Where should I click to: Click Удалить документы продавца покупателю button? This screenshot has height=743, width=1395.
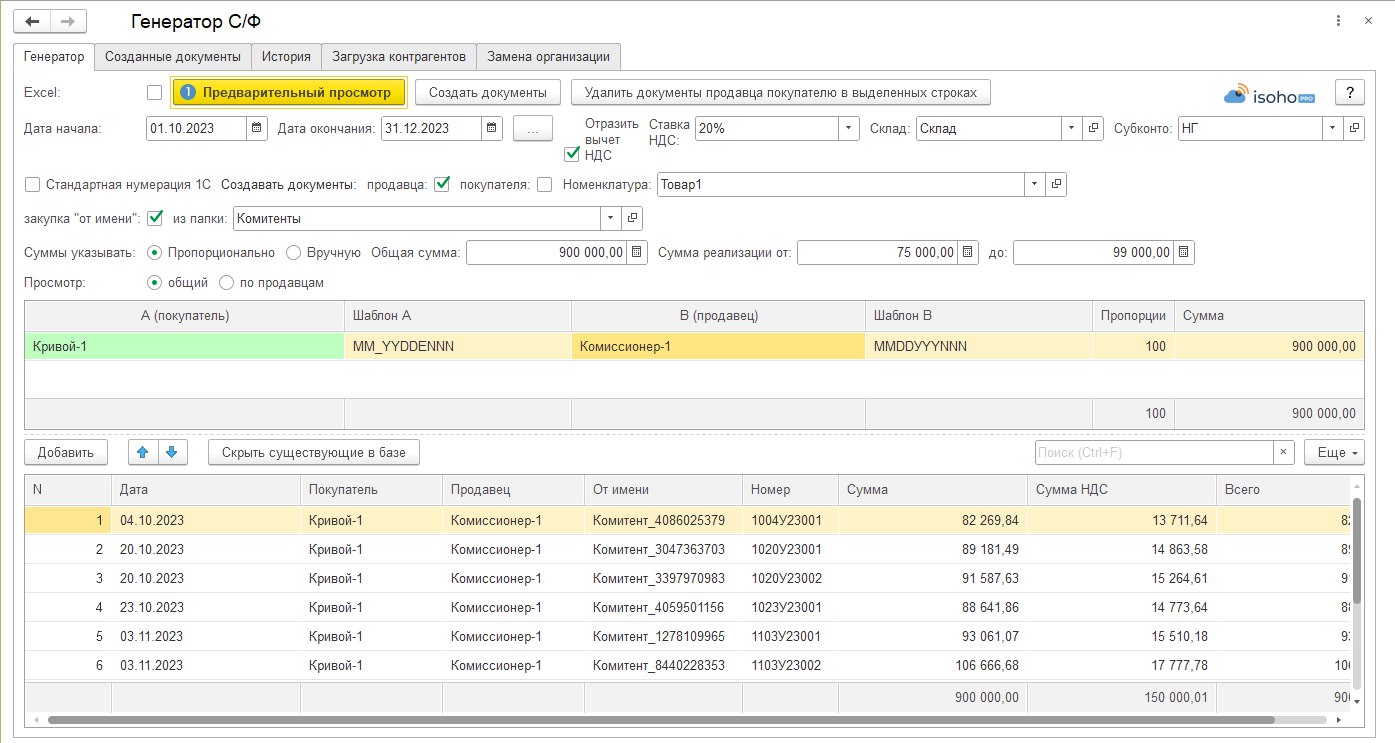781,92
